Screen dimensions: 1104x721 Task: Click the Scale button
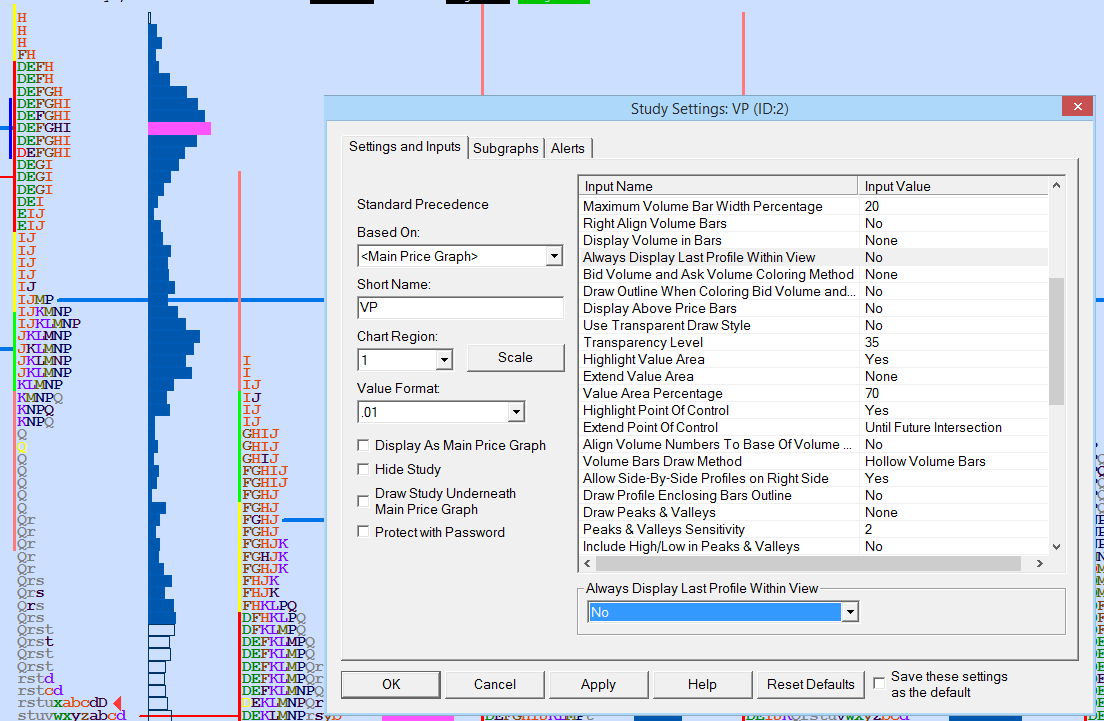[x=515, y=357]
